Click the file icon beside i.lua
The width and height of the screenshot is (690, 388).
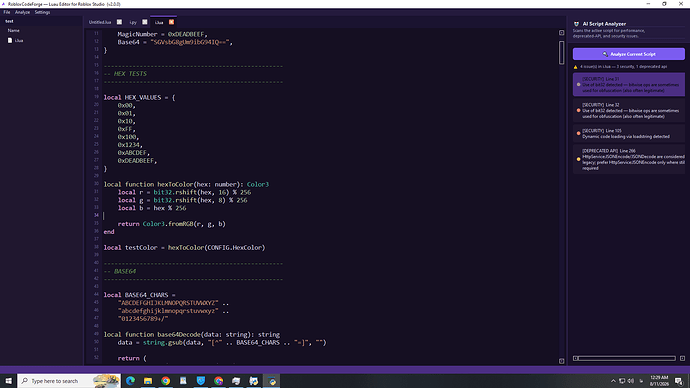(x=10, y=40)
